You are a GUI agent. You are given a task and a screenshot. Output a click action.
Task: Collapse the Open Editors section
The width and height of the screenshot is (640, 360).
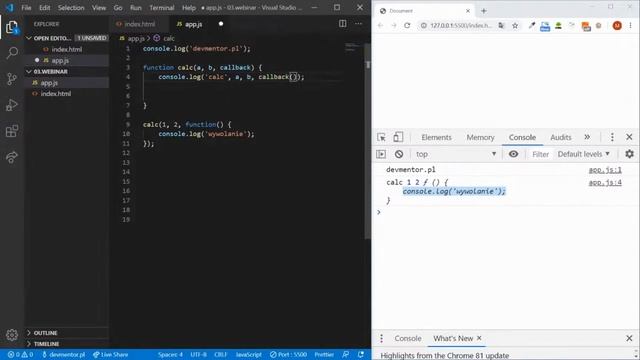[67, 38]
